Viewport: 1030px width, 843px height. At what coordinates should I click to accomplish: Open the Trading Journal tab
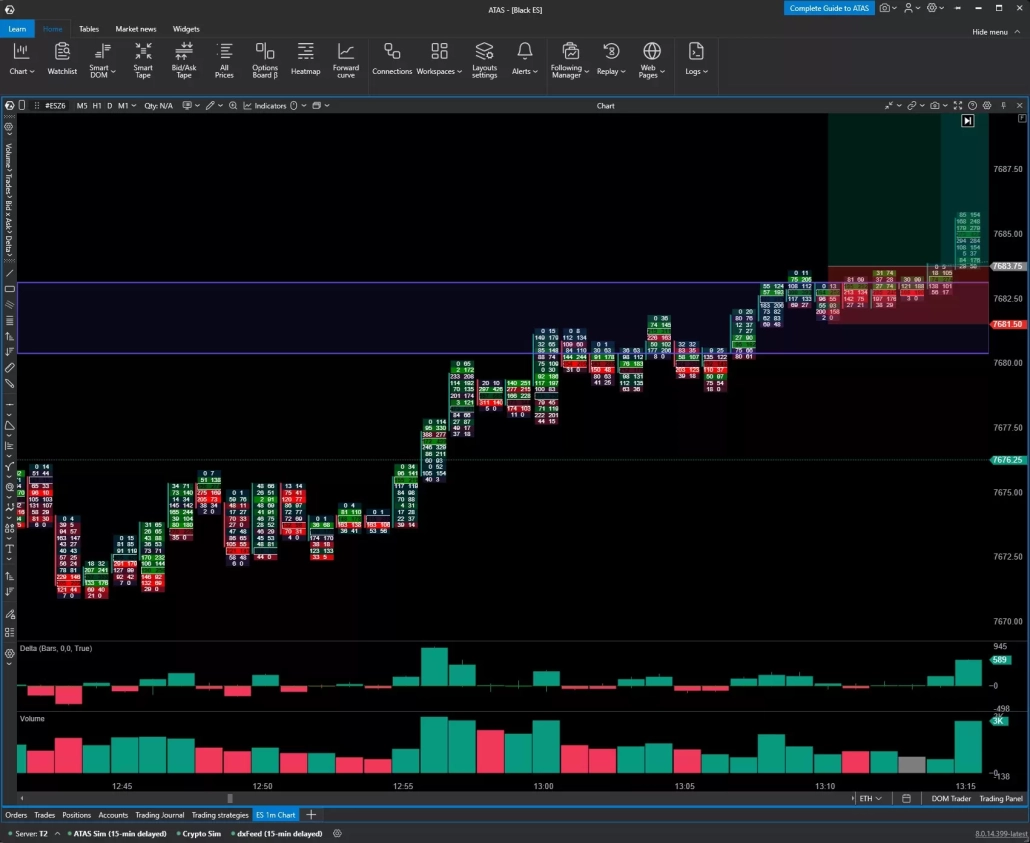click(160, 815)
